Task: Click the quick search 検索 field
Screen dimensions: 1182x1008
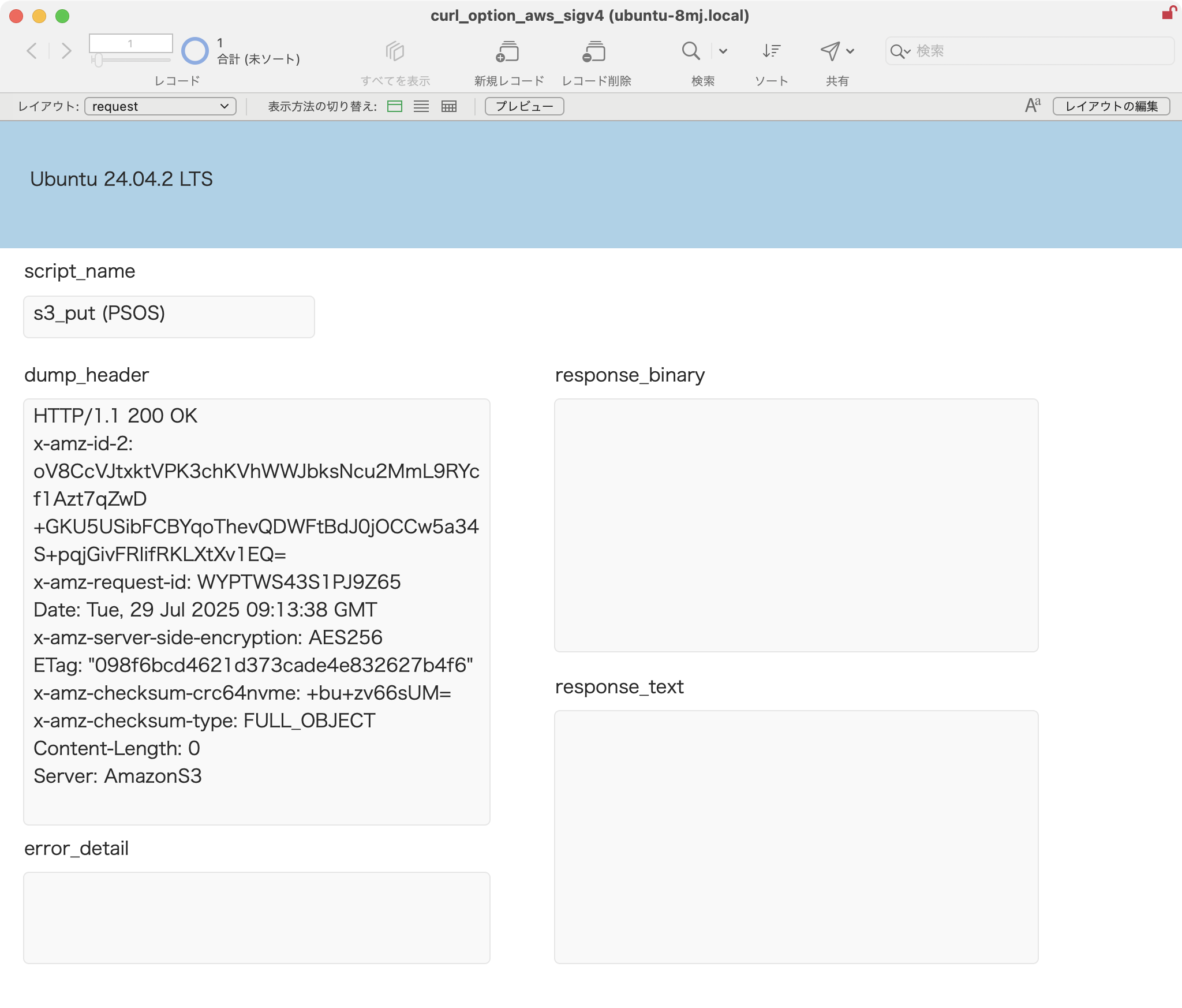Action: (1030, 51)
